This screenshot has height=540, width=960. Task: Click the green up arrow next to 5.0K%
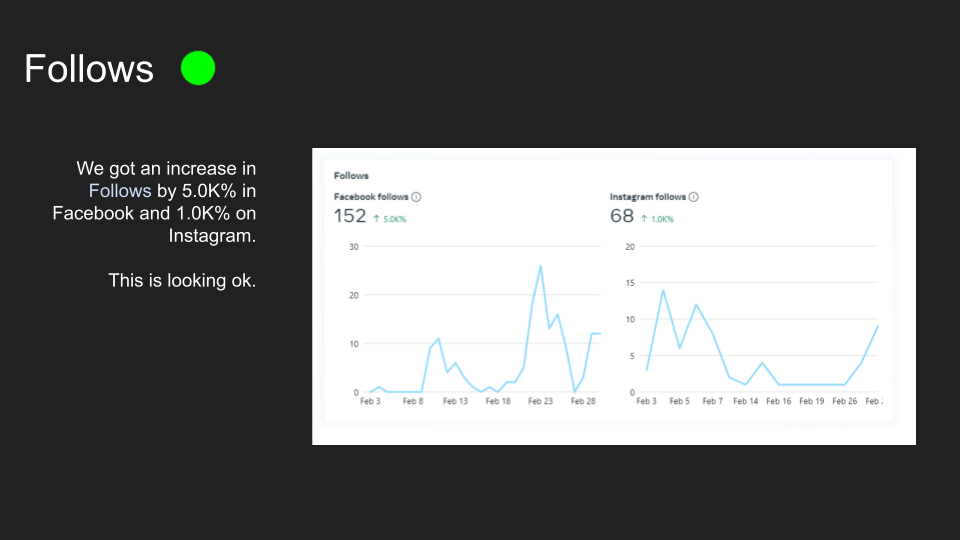click(377, 219)
